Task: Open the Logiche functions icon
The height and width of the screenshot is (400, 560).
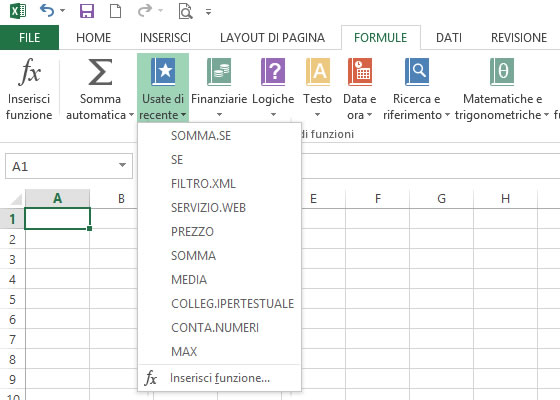Action: (273, 72)
